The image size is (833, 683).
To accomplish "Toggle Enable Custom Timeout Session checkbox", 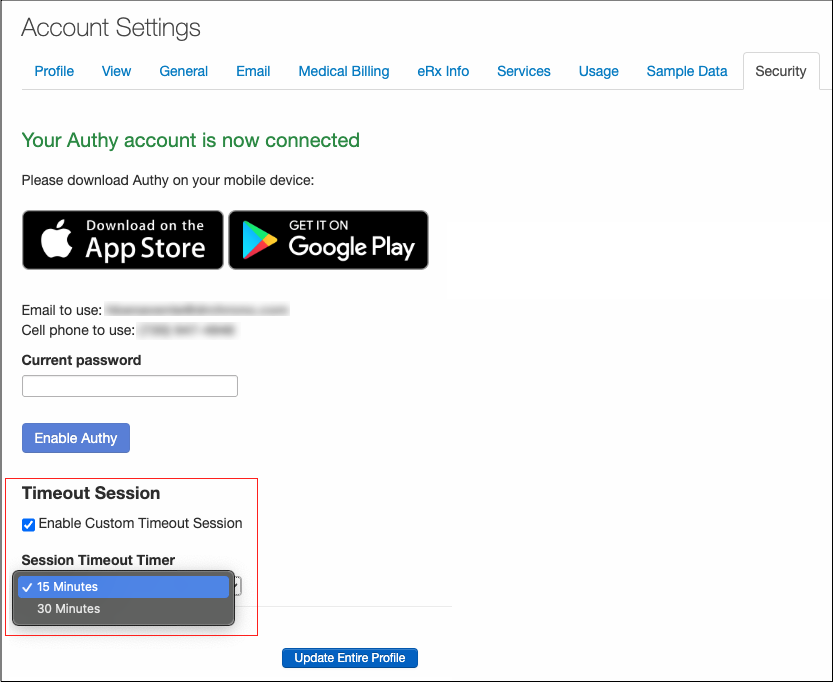I will click(29, 525).
